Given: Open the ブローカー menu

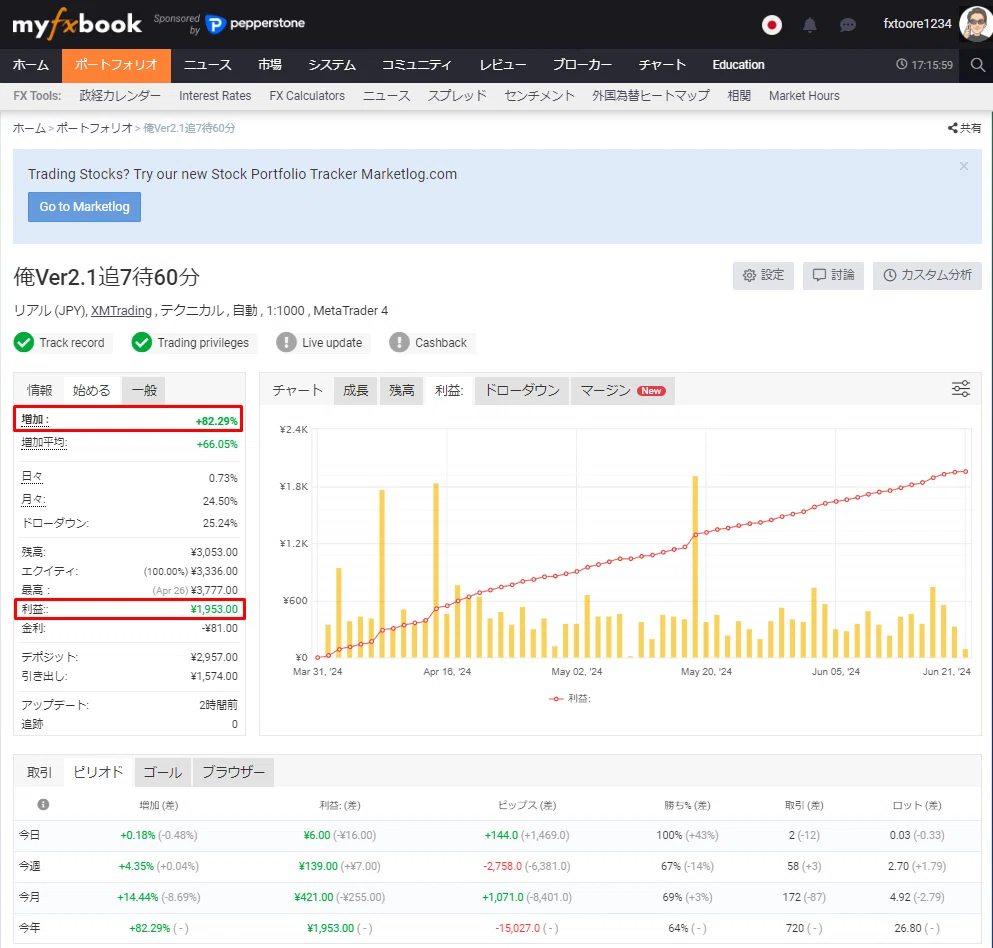Looking at the screenshot, I should [583, 65].
